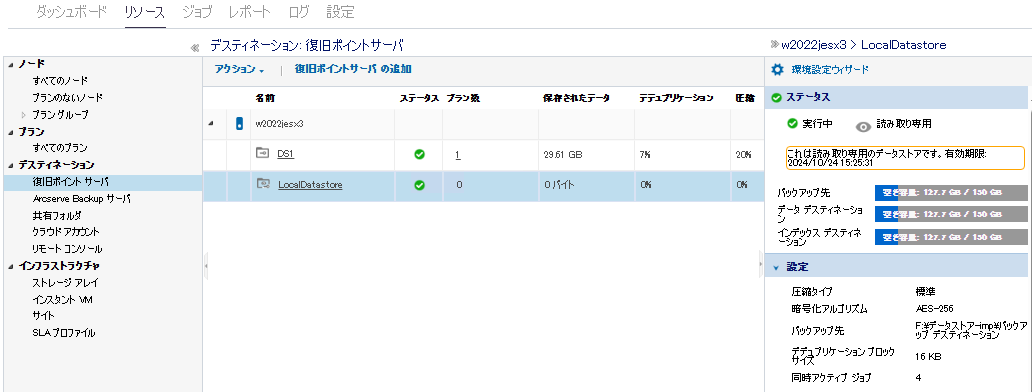1032x392 pixels.
Task: Click the green status check for DS1
Action: click(x=419, y=155)
